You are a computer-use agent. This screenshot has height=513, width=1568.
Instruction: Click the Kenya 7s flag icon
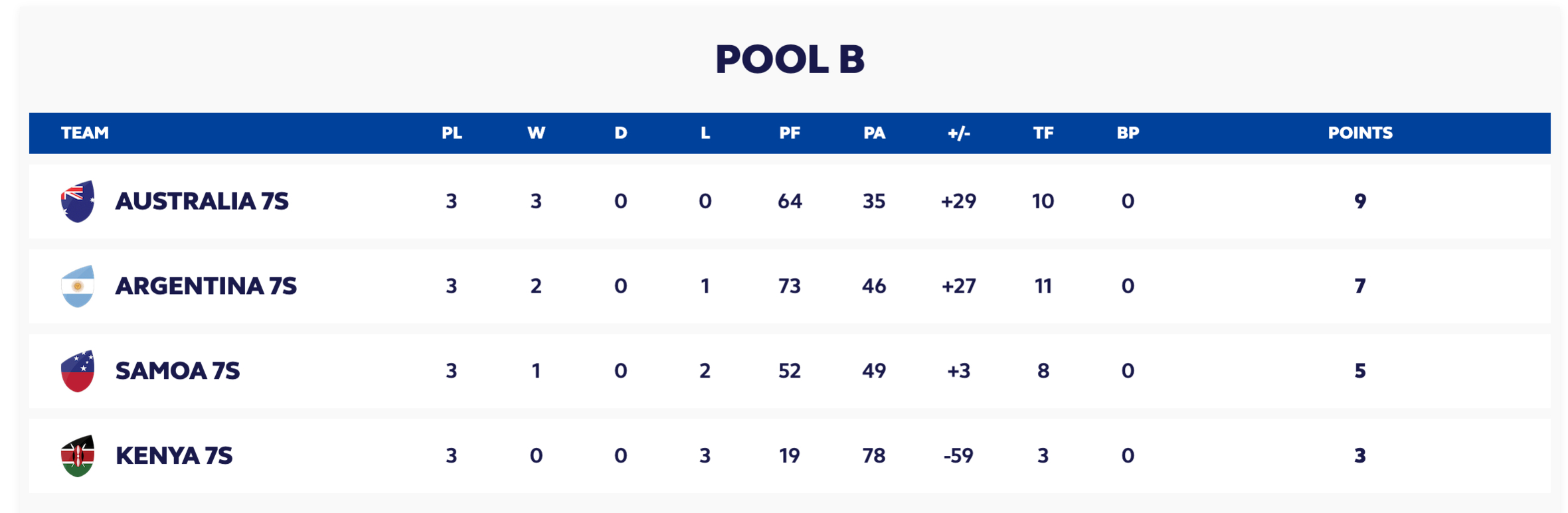(78, 456)
